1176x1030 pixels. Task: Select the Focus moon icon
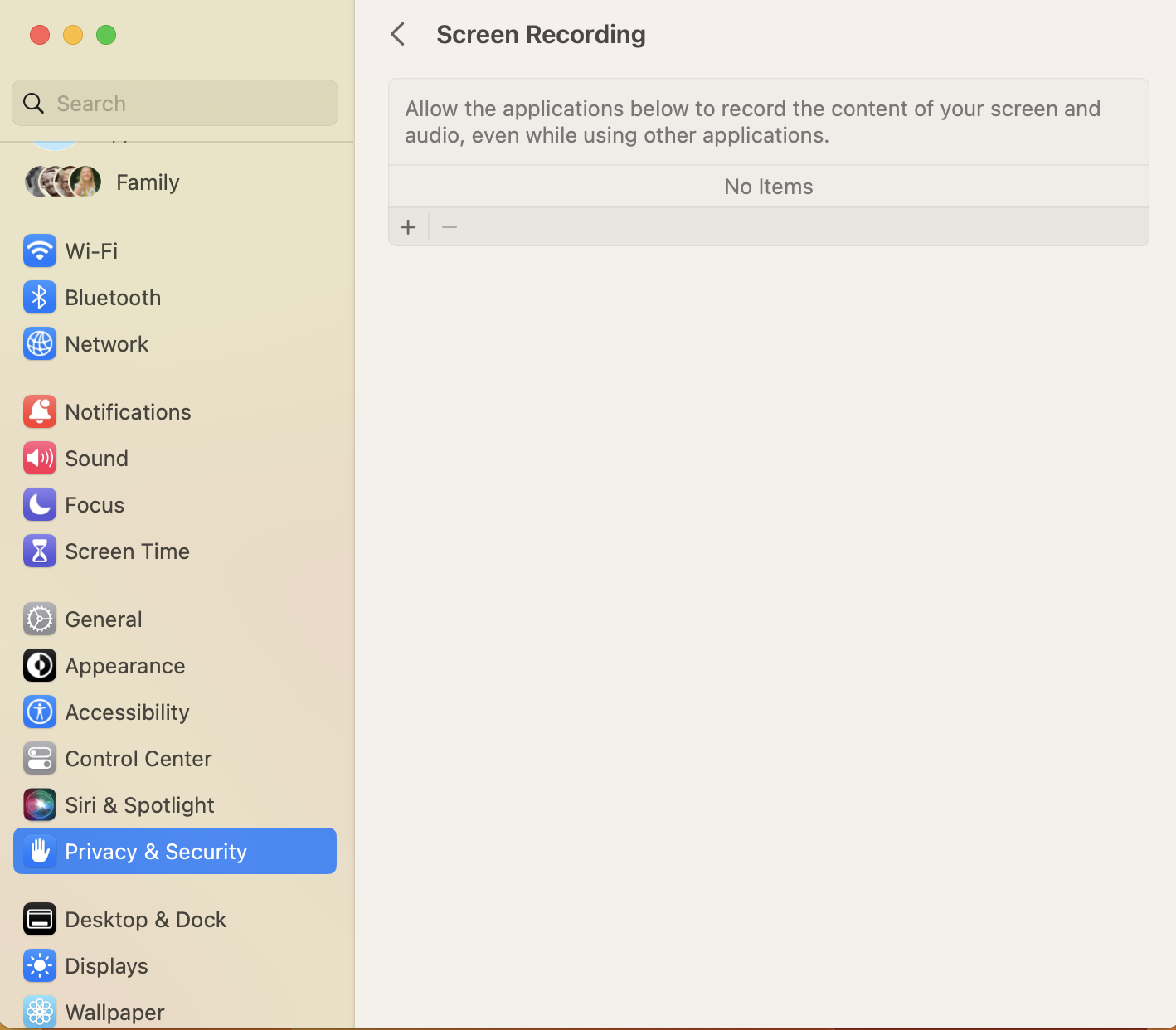click(x=40, y=504)
